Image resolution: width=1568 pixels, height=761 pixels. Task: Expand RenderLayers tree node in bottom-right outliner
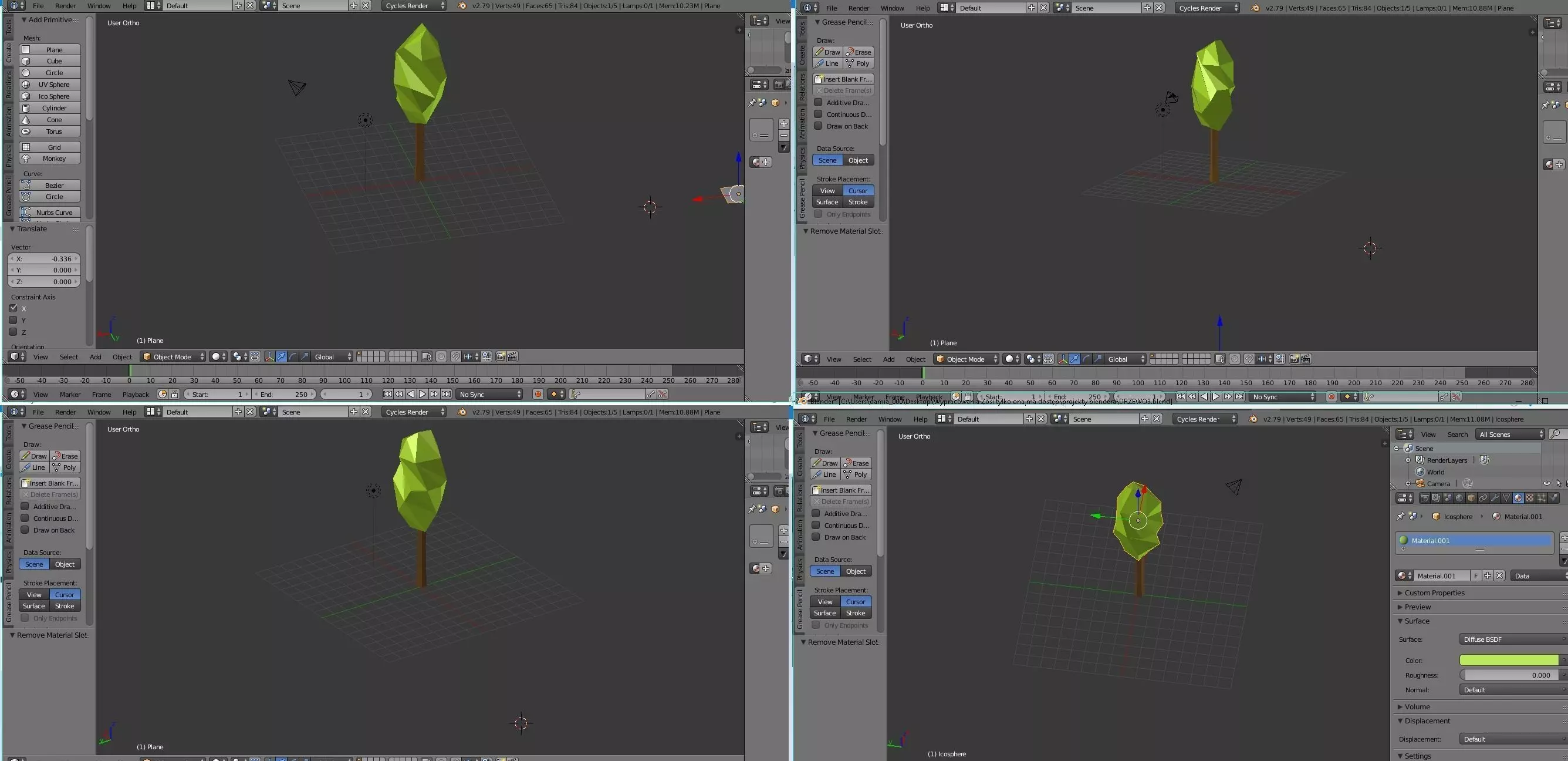(x=1408, y=460)
